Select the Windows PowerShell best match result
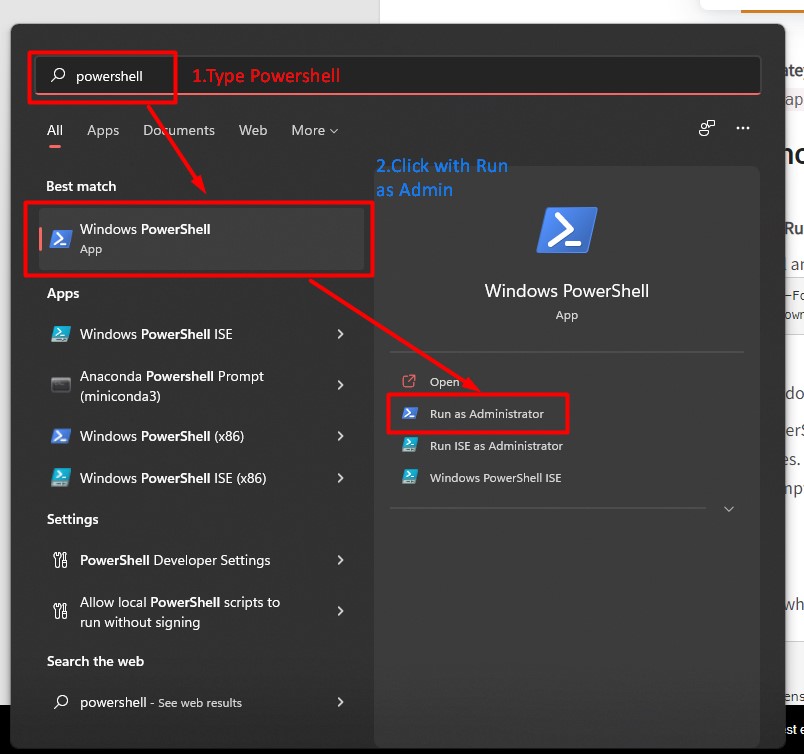This screenshot has width=804, height=754. [x=201, y=239]
